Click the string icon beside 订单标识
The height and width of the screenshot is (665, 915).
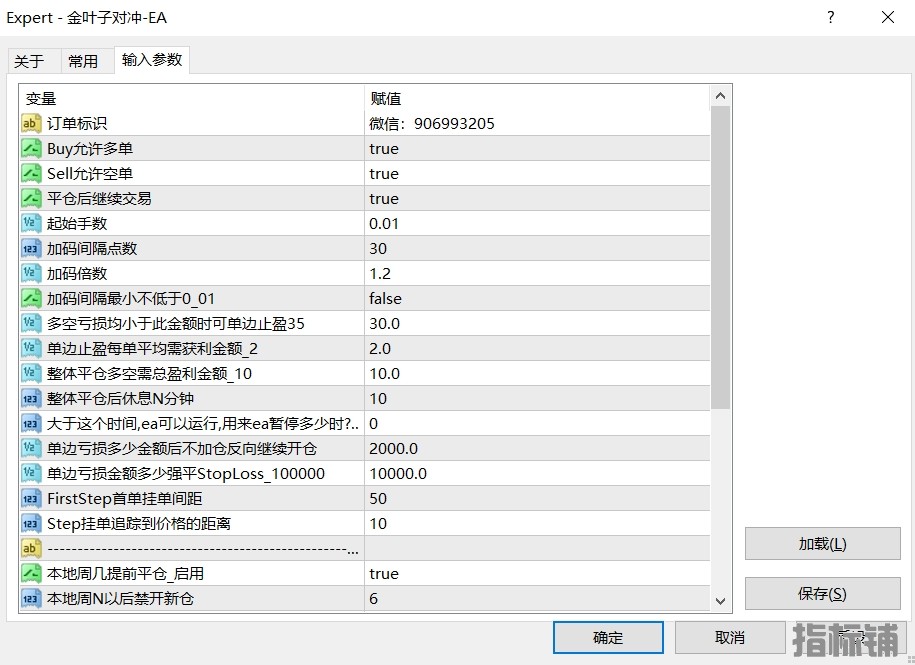pyautogui.click(x=31, y=123)
